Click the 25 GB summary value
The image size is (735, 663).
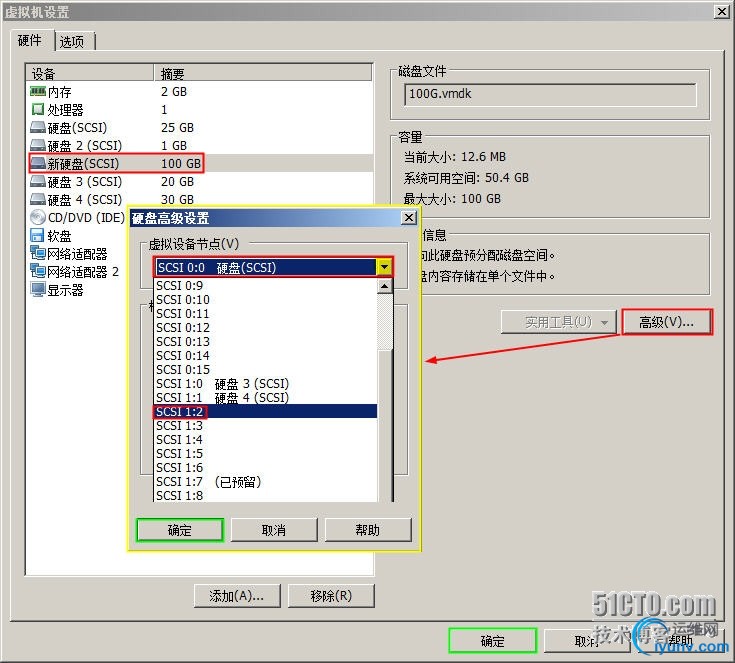point(177,128)
